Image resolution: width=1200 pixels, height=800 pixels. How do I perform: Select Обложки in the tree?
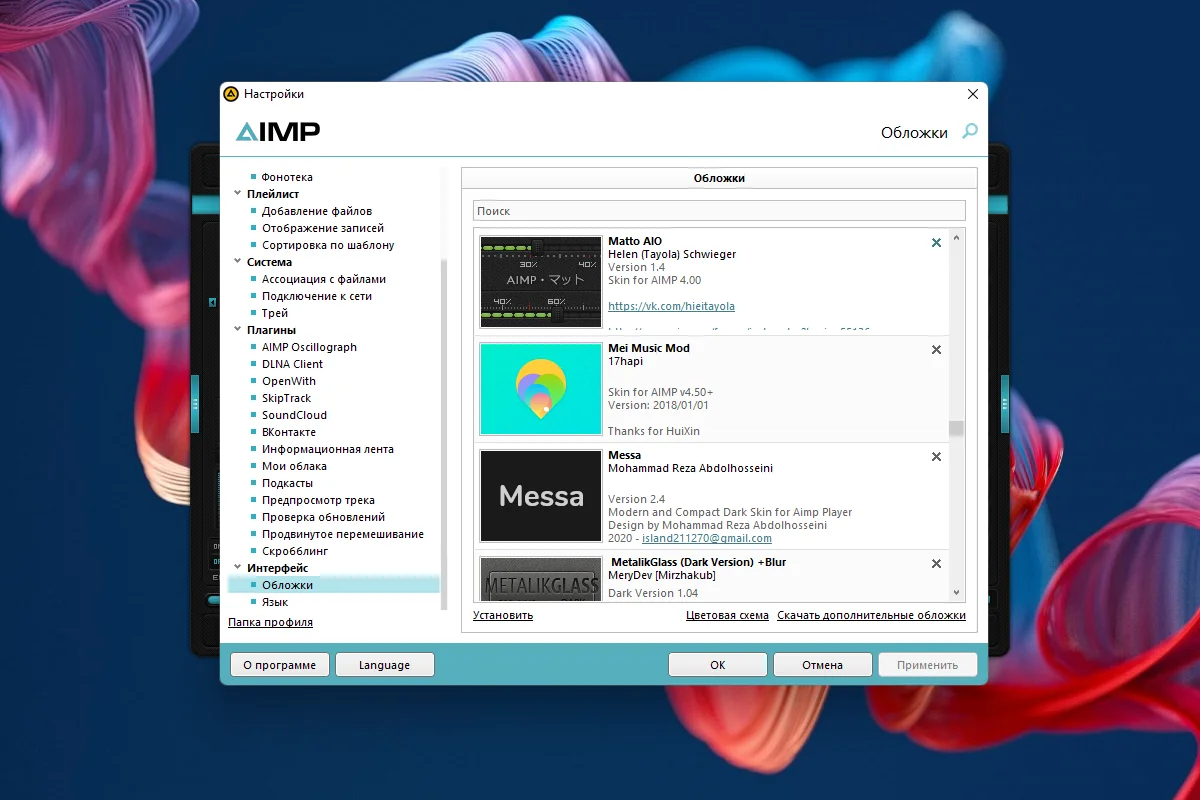tap(287, 585)
